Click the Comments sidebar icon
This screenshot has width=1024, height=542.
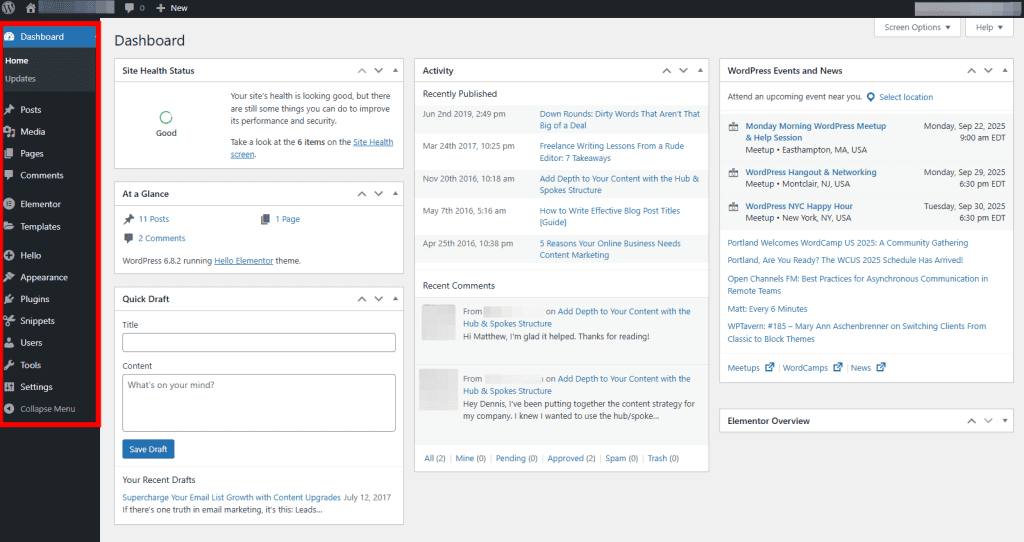pyautogui.click(x=9, y=175)
